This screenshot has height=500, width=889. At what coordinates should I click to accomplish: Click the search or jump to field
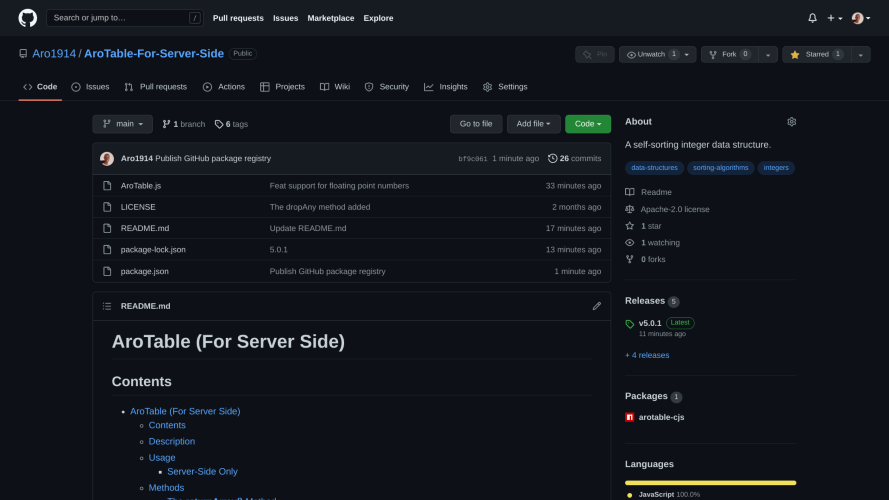coord(125,18)
